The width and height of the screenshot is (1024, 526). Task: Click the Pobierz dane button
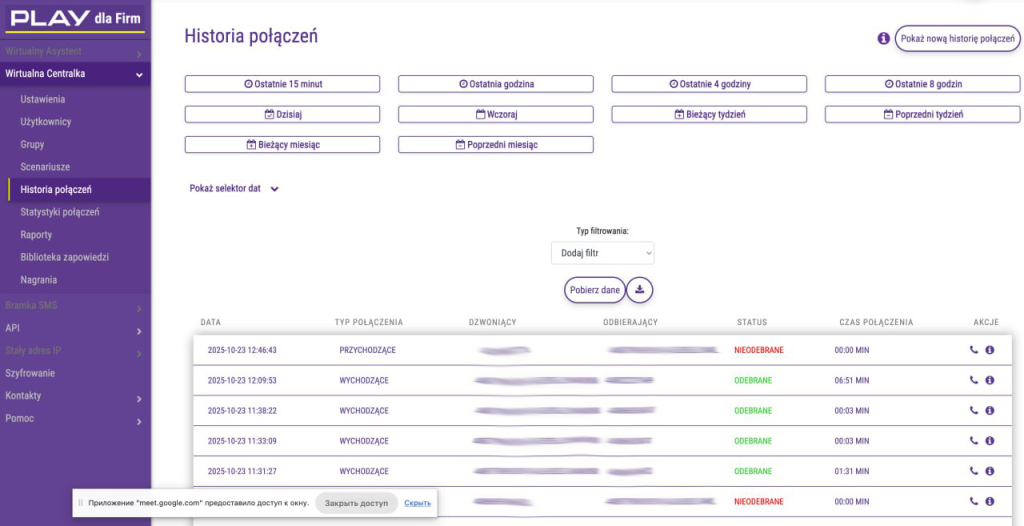[595, 290]
